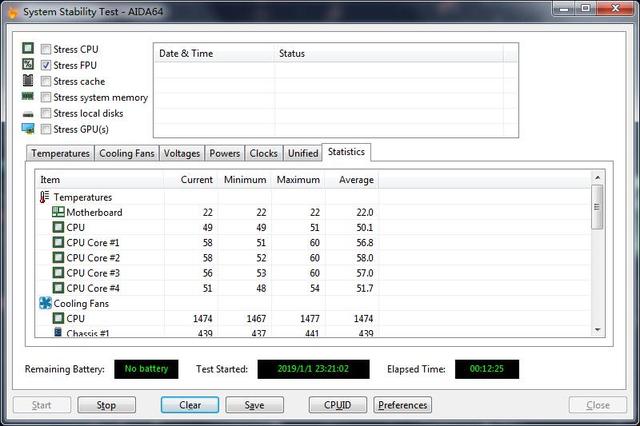Viewport: 640px width, 426px height.
Task: Click the statistics scrollbar up arrow
Action: tap(598, 178)
